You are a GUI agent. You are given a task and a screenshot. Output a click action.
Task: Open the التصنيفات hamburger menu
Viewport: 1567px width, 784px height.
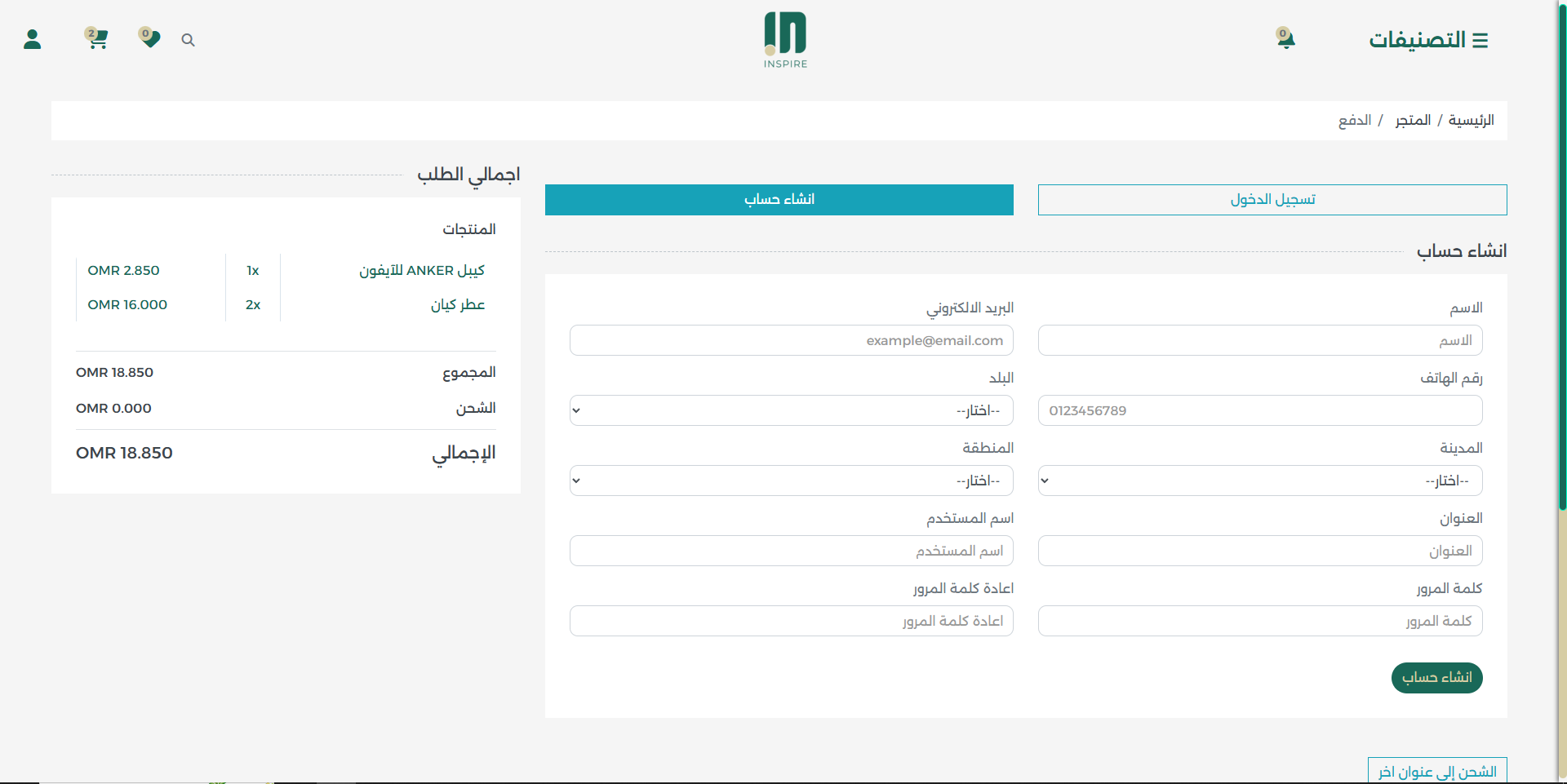(x=1428, y=40)
